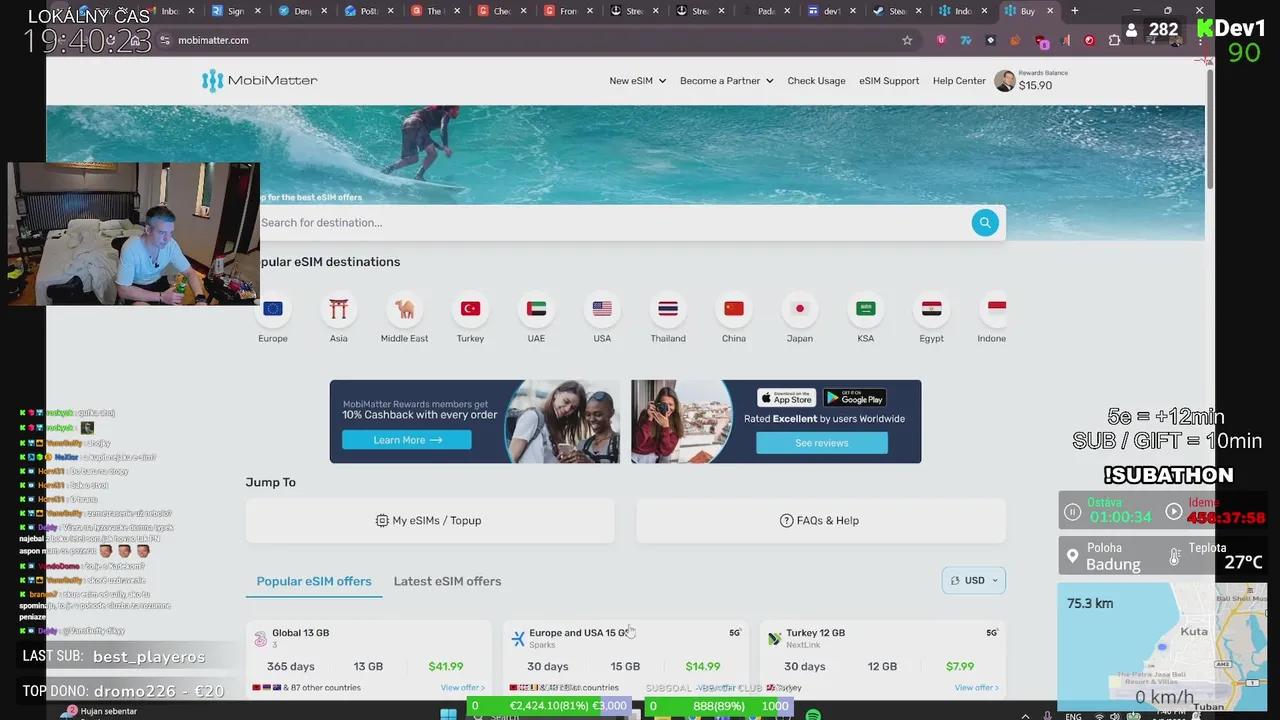Click the $14.99 price
The image size is (1280, 720).
703,666
